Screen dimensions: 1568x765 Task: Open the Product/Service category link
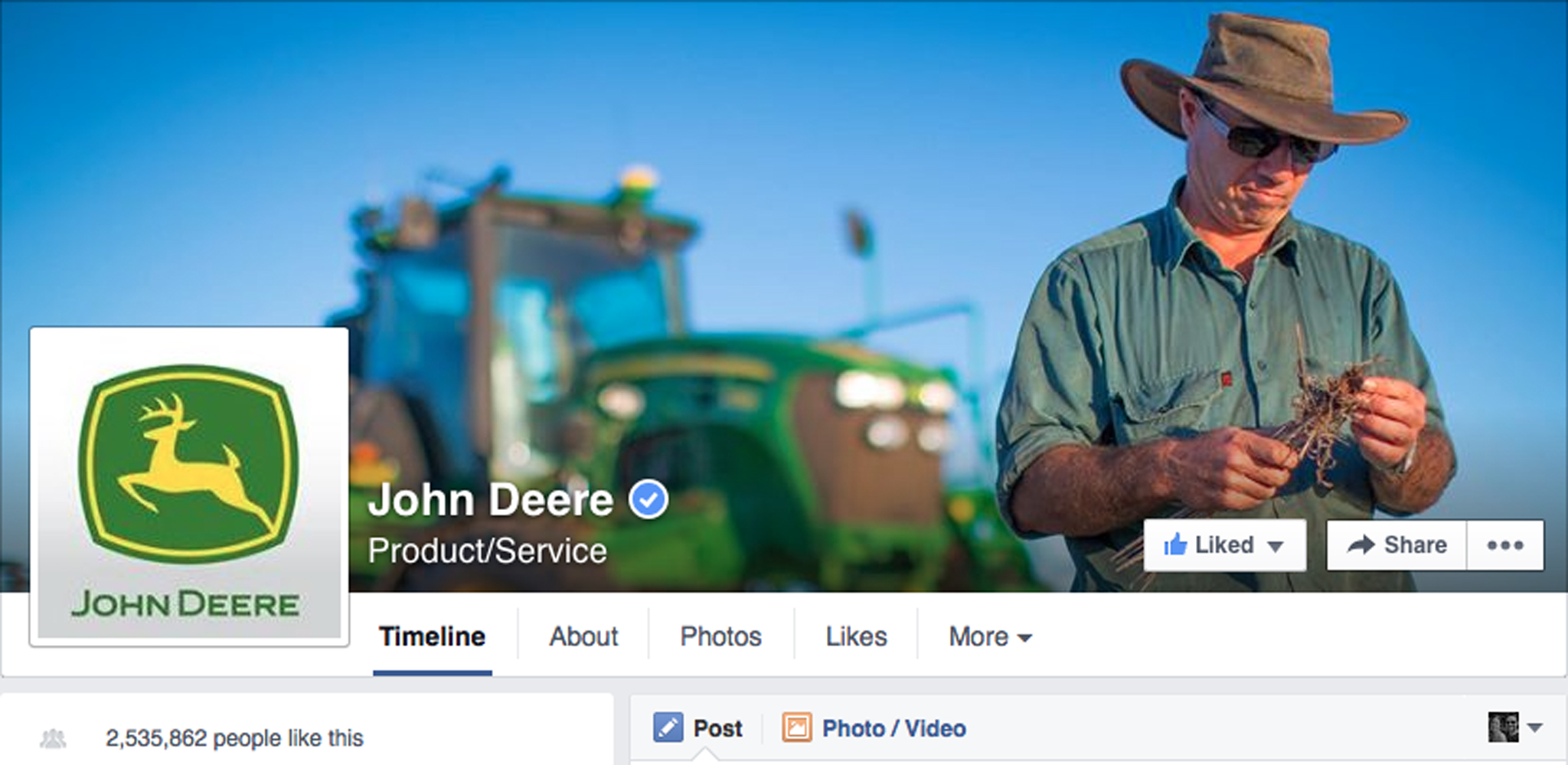click(487, 551)
